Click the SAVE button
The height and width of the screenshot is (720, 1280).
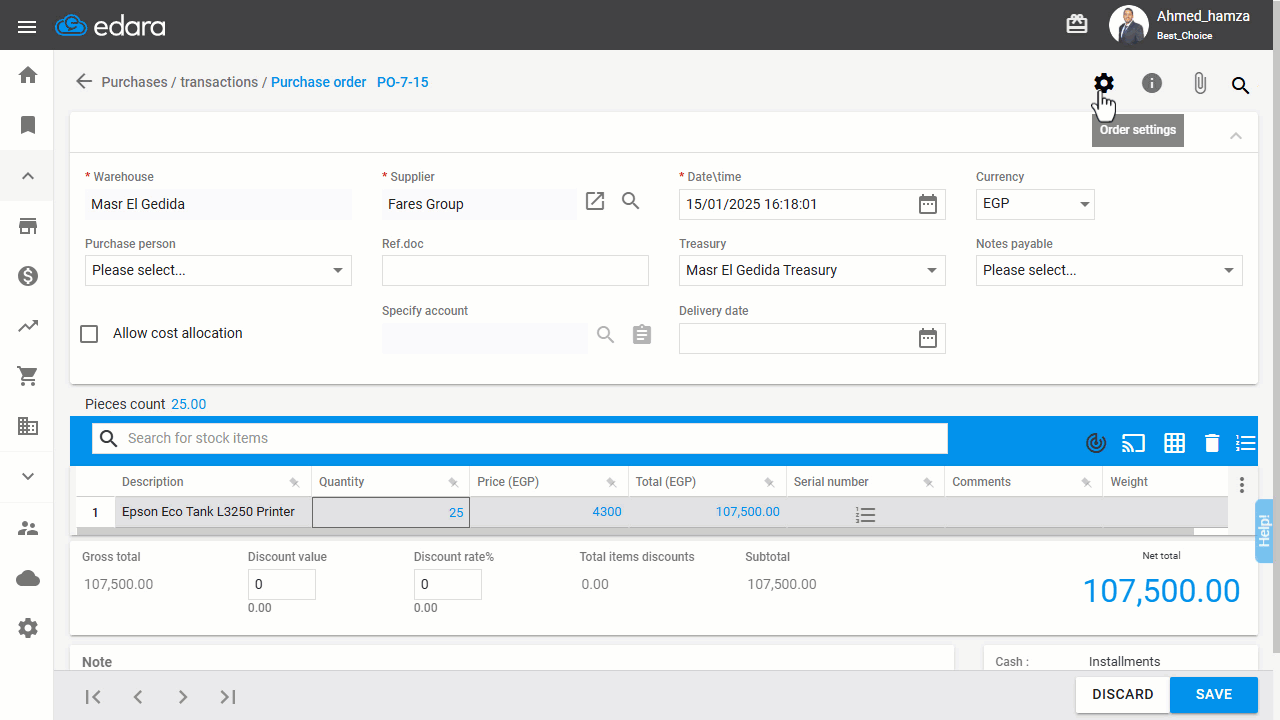coord(1214,694)
